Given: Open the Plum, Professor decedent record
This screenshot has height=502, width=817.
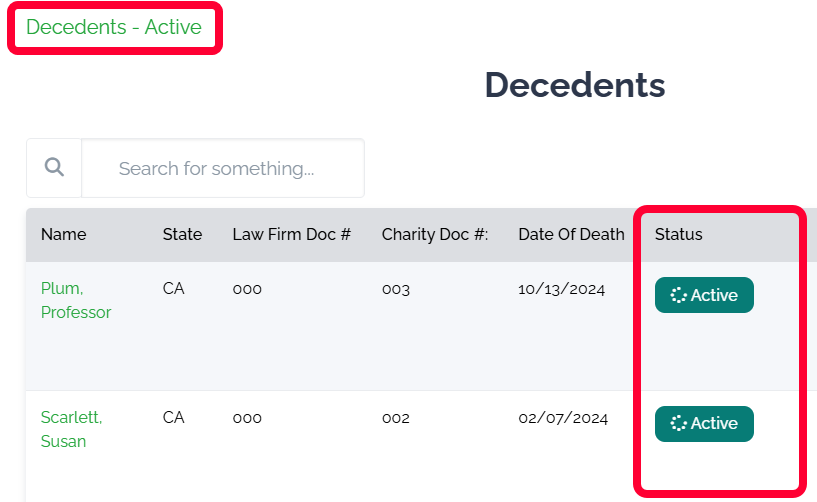Looking at the screenshot, I should coord(75,300).
